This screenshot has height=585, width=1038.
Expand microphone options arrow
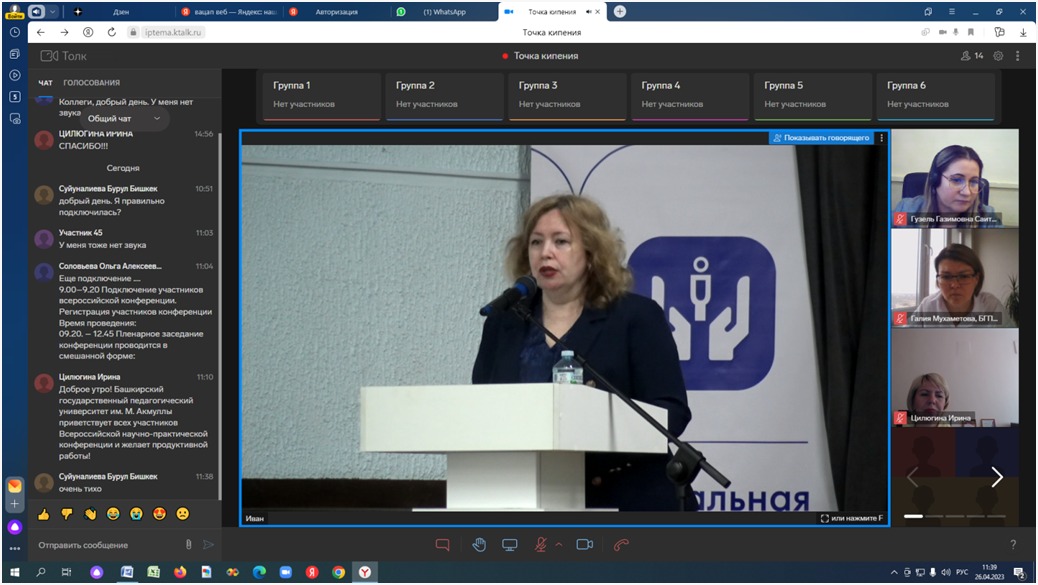point(559,544)
